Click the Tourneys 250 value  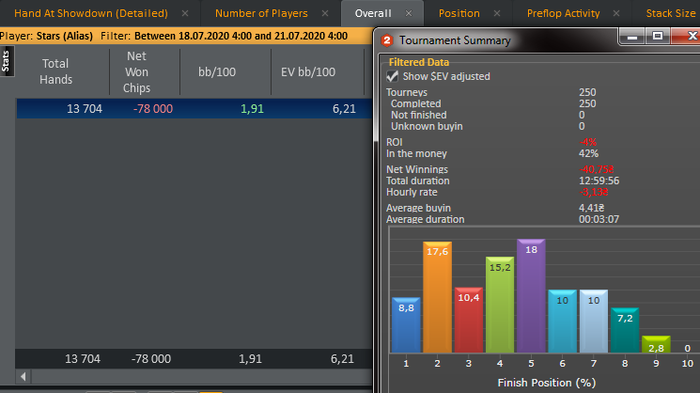(588, 92)
